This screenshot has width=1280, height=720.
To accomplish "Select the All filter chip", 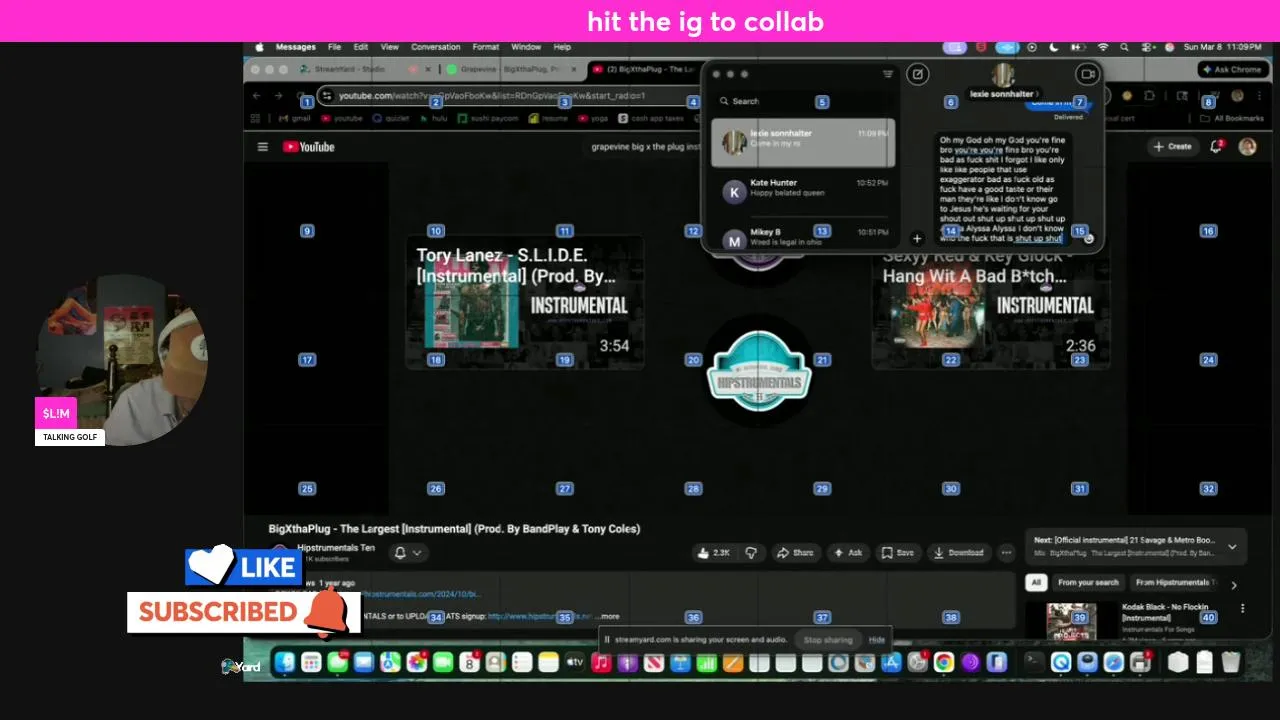I will 1036,583.
